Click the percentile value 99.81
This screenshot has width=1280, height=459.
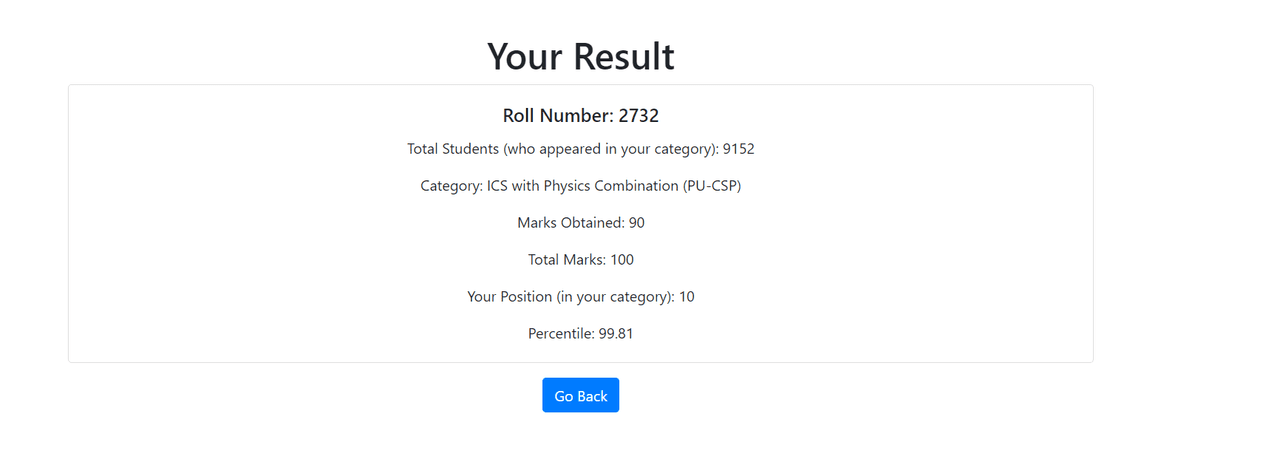coord(616,334)
